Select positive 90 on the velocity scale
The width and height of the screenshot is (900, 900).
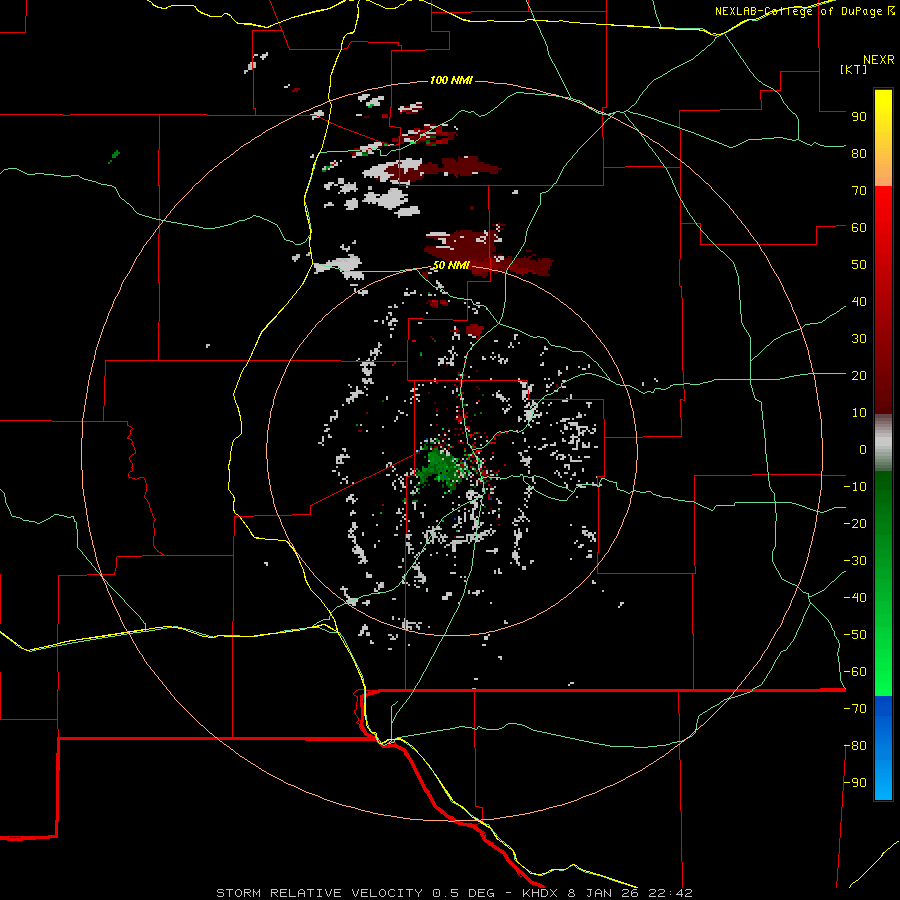pyautogui.click(x=859, y=117)
